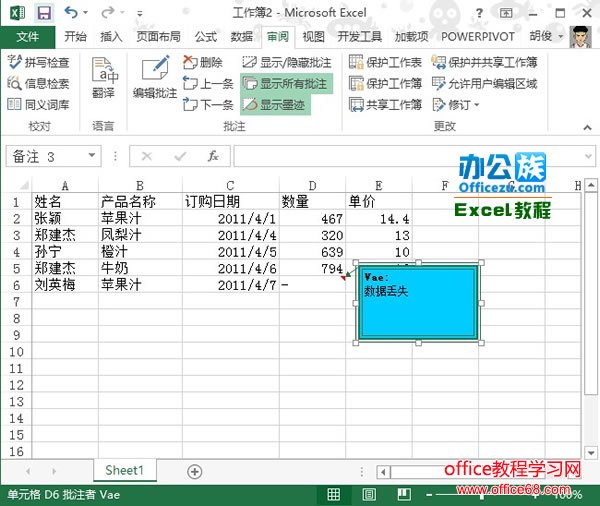The height and width of the screenshot is (506, 600).
Task: Click the Cancel X button in formula bar
Action: 147,156
